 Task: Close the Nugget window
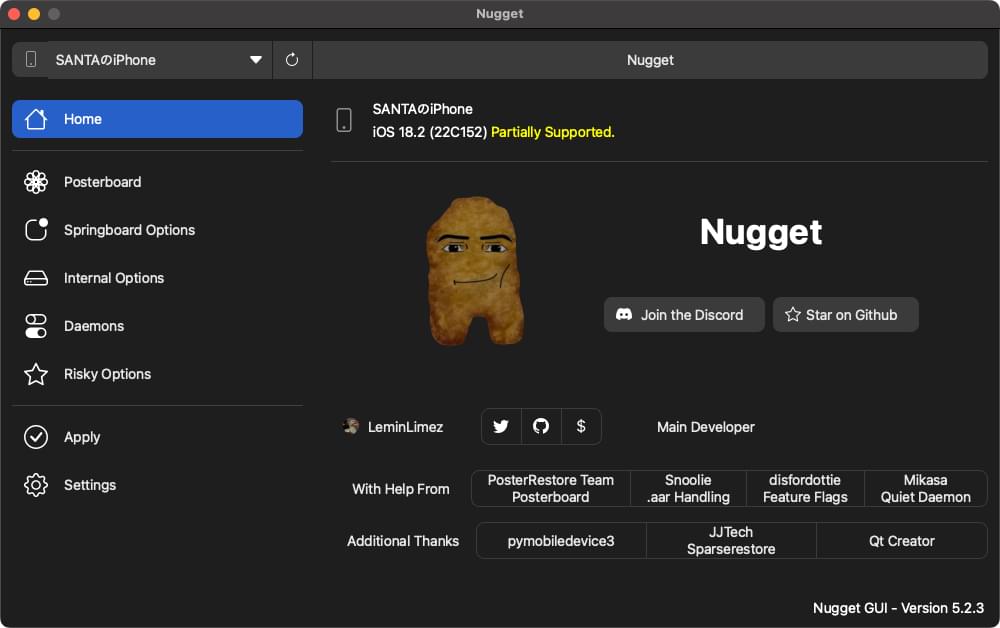pyautogui.click(x=14, y=13)
